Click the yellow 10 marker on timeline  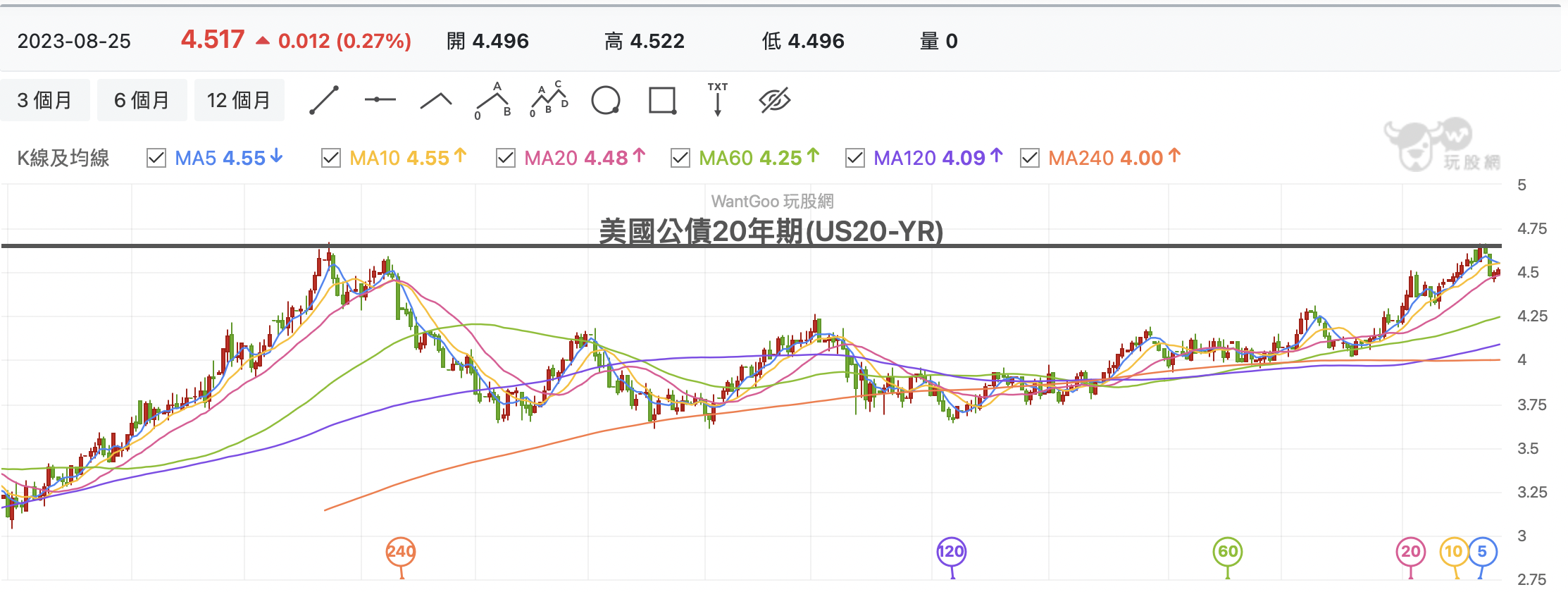tap(1454, 552)
